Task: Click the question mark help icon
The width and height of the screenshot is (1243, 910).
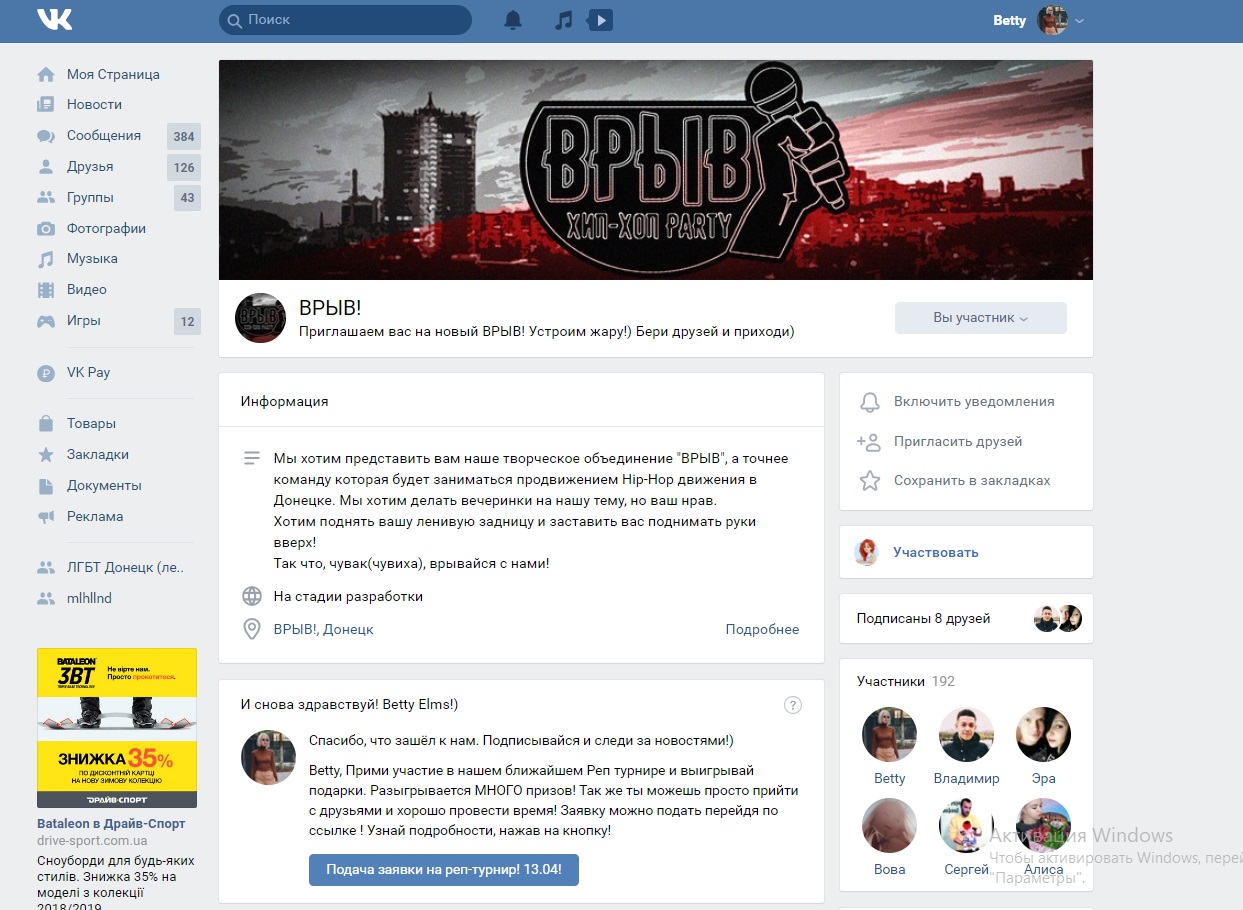Action: 793,705
